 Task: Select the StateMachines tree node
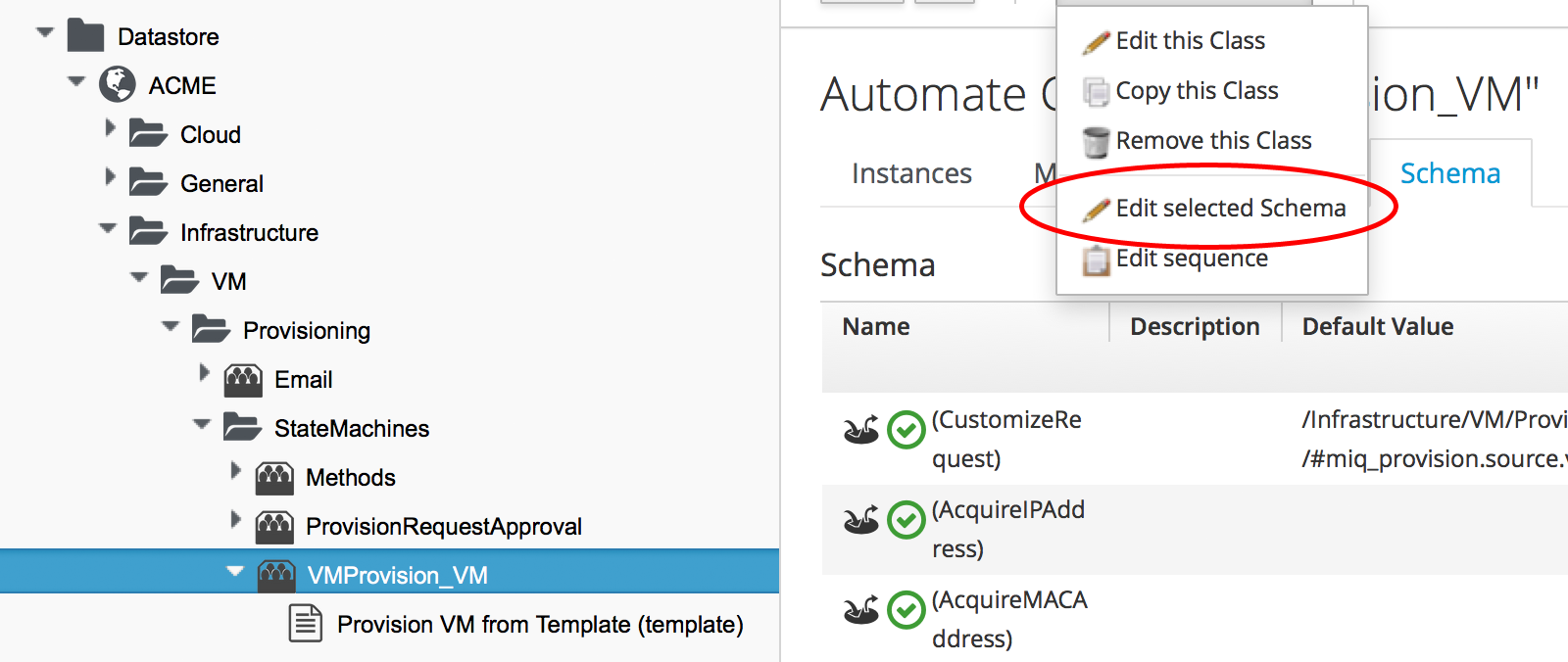[x=351, y=428]
